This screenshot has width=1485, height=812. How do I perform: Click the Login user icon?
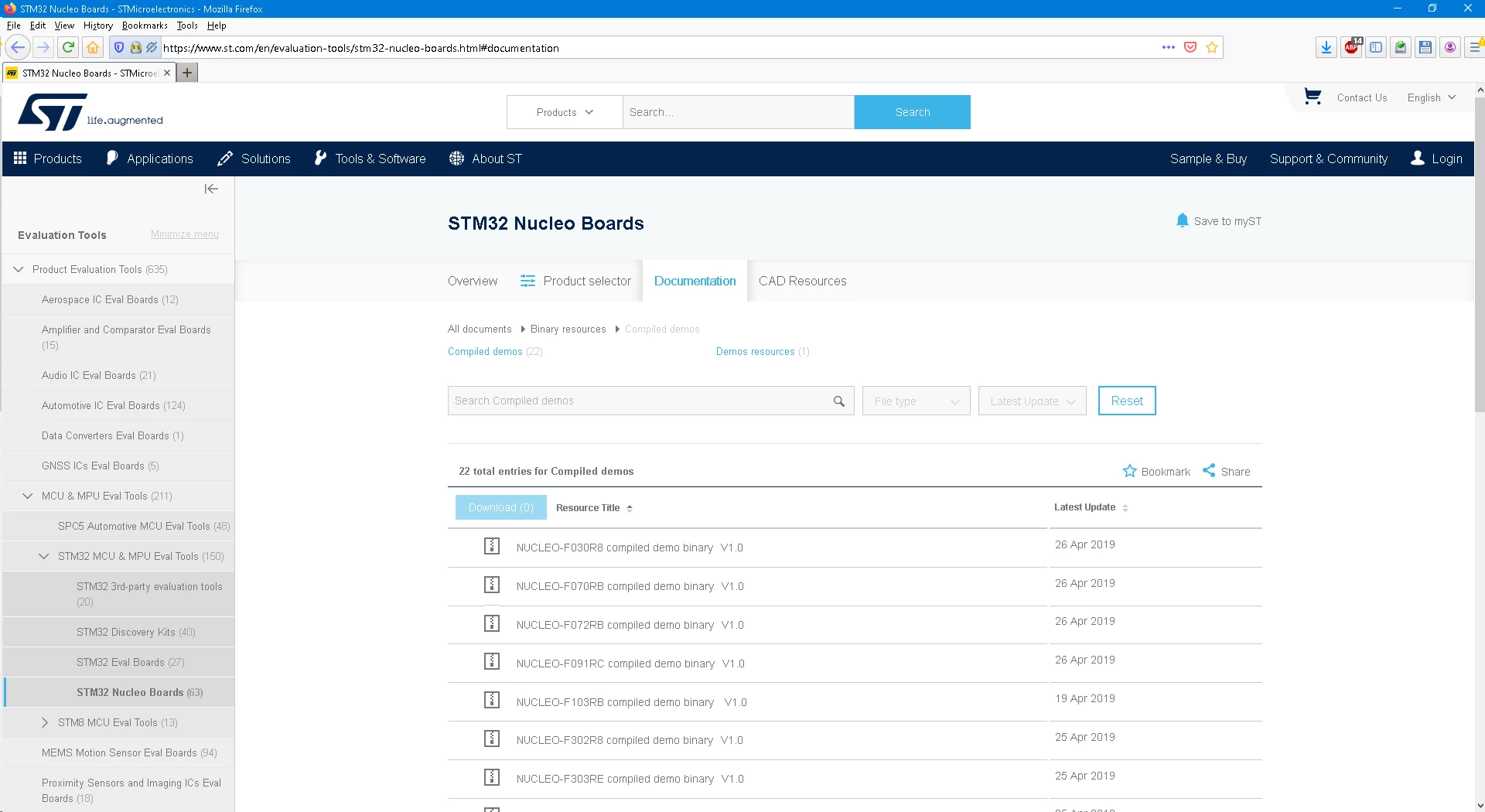[x=1418, y=158]
